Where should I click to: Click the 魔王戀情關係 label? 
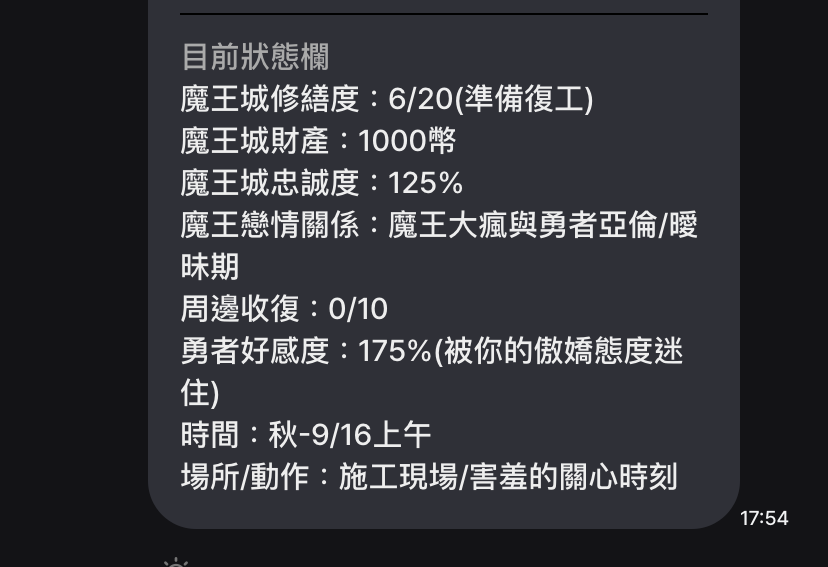point(270,225)
